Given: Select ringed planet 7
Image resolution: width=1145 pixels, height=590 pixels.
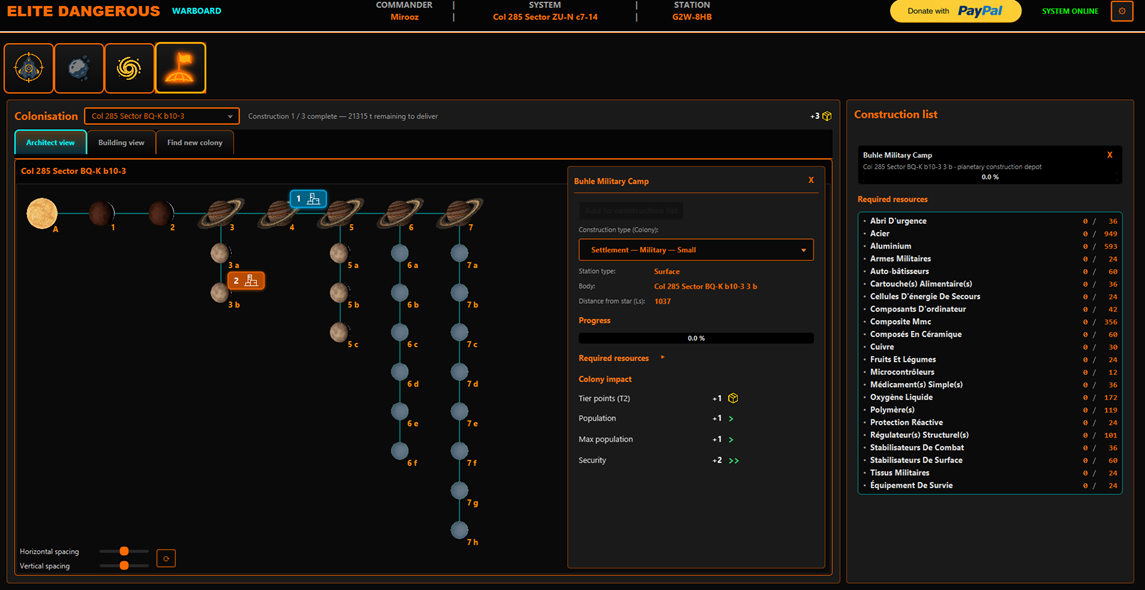Looking at the screenshot, I should (x=459, y=213).
